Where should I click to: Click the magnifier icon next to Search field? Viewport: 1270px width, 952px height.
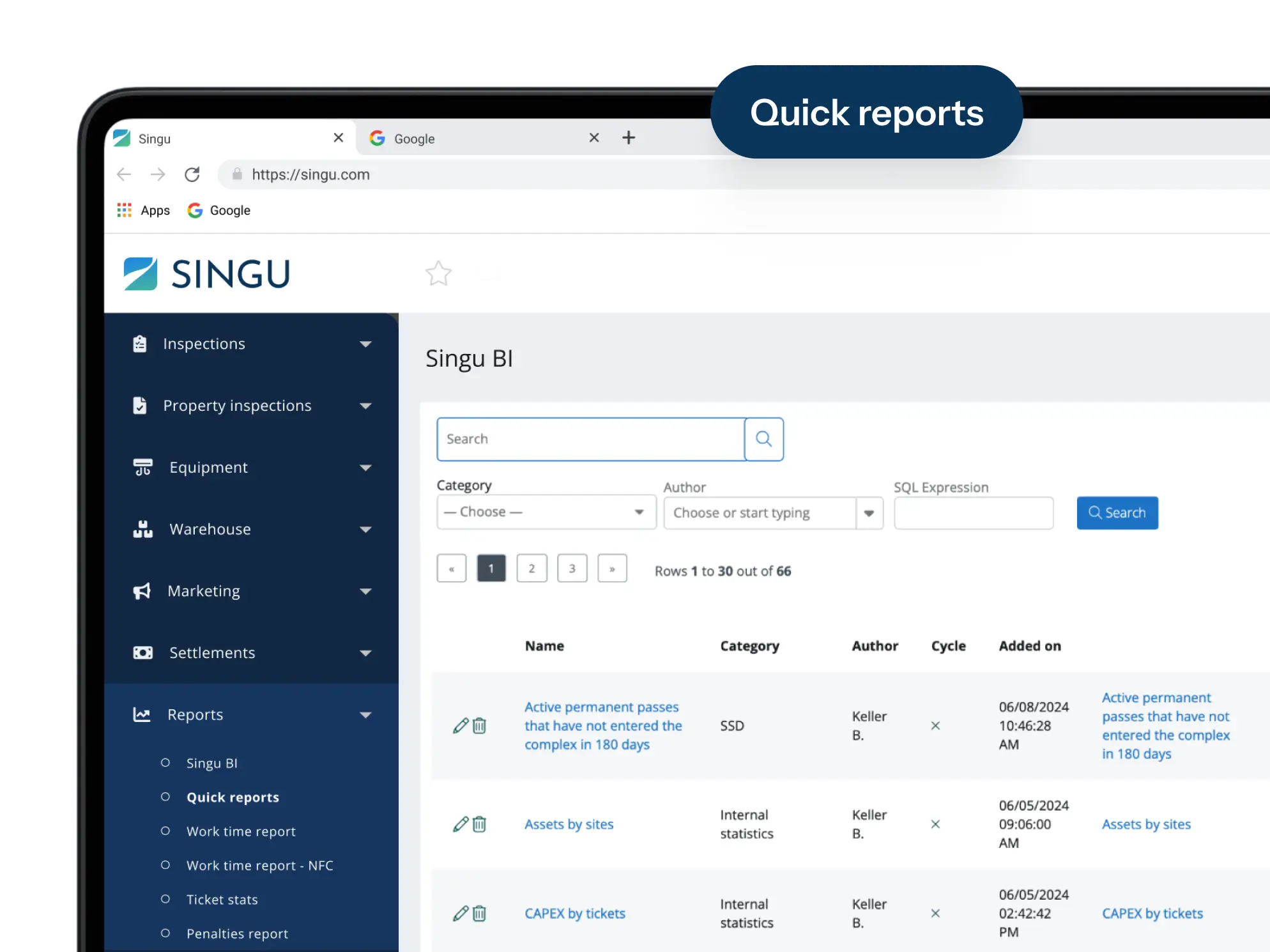click(764, 439)
